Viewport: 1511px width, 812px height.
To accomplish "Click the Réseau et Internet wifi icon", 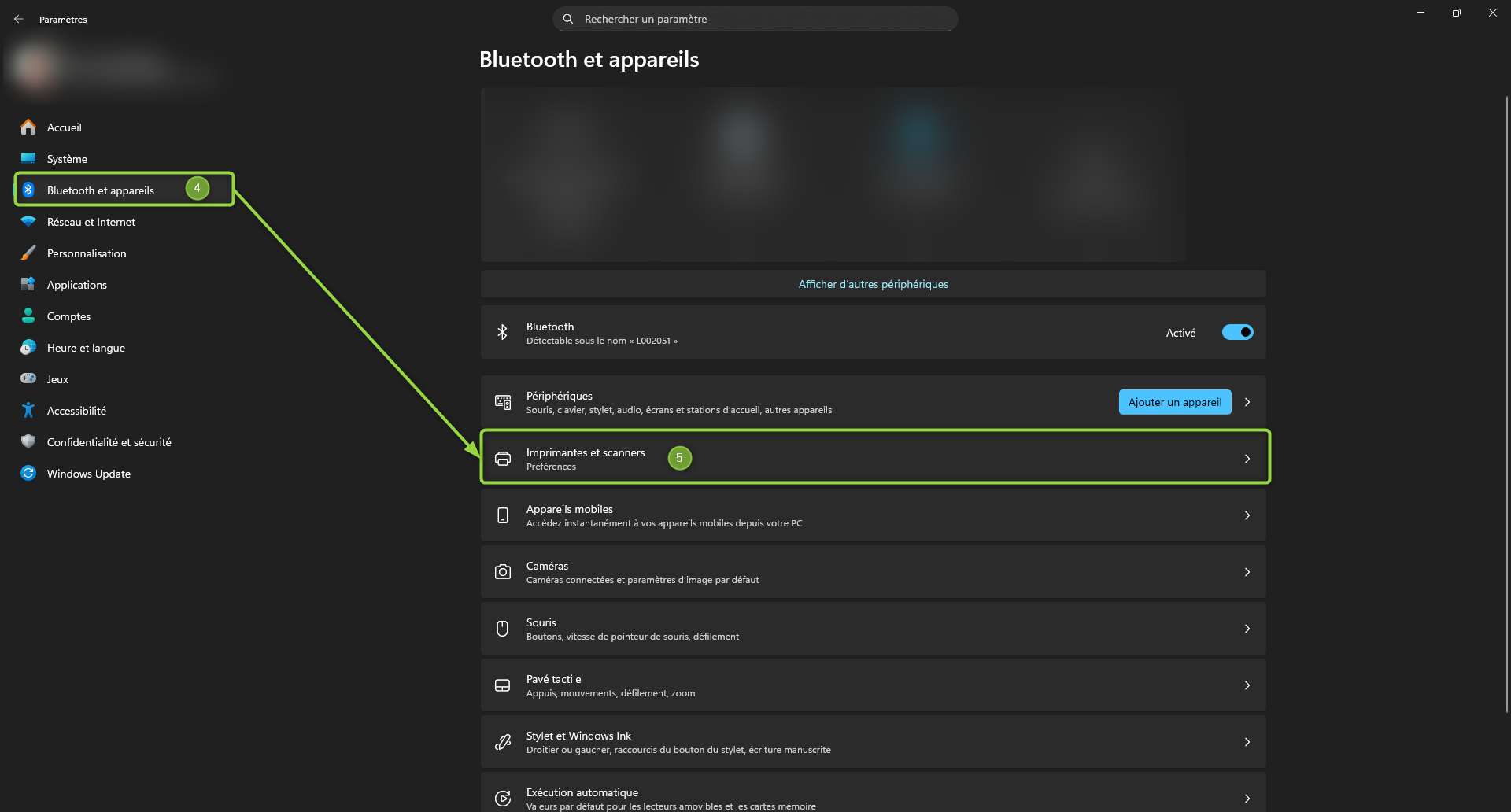I will coord(28,221).
